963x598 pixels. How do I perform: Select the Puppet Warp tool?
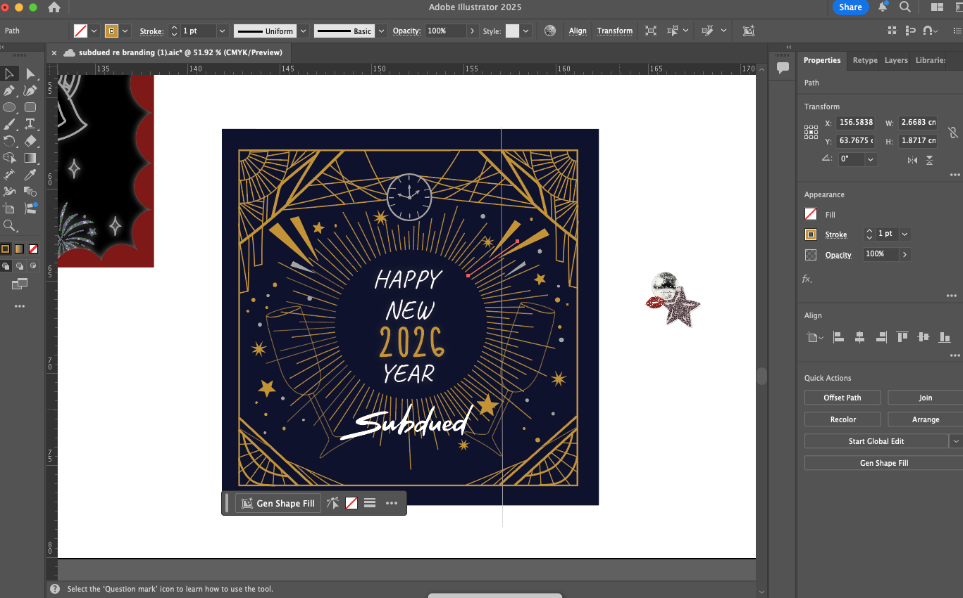[9, 192]
